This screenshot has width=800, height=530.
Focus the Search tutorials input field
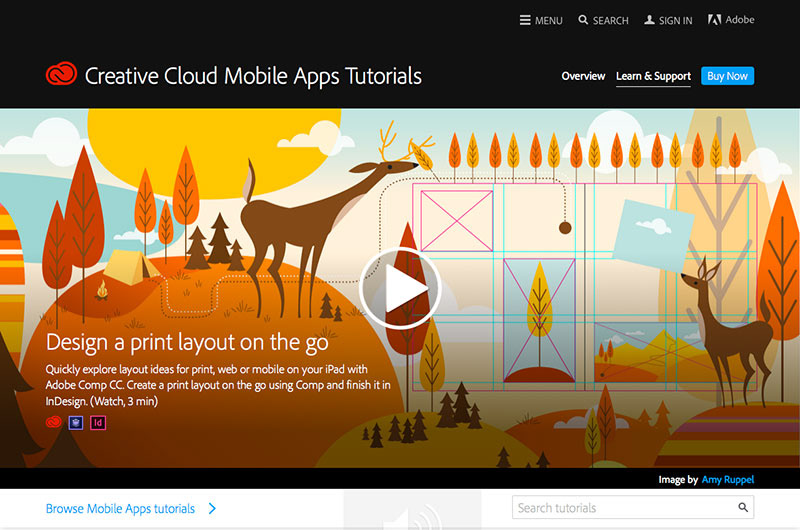click(633, 508)
